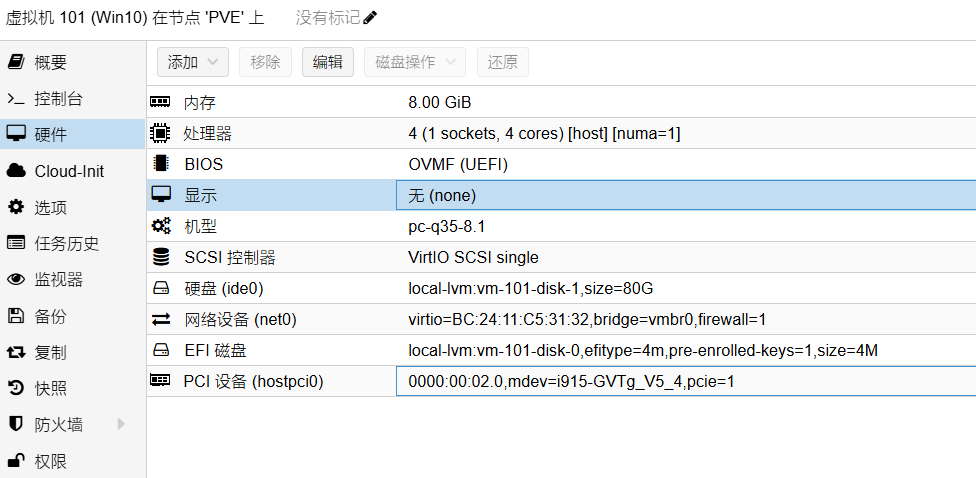
Task: Click the PCI device card icon
Action: (x=160, y=380)
